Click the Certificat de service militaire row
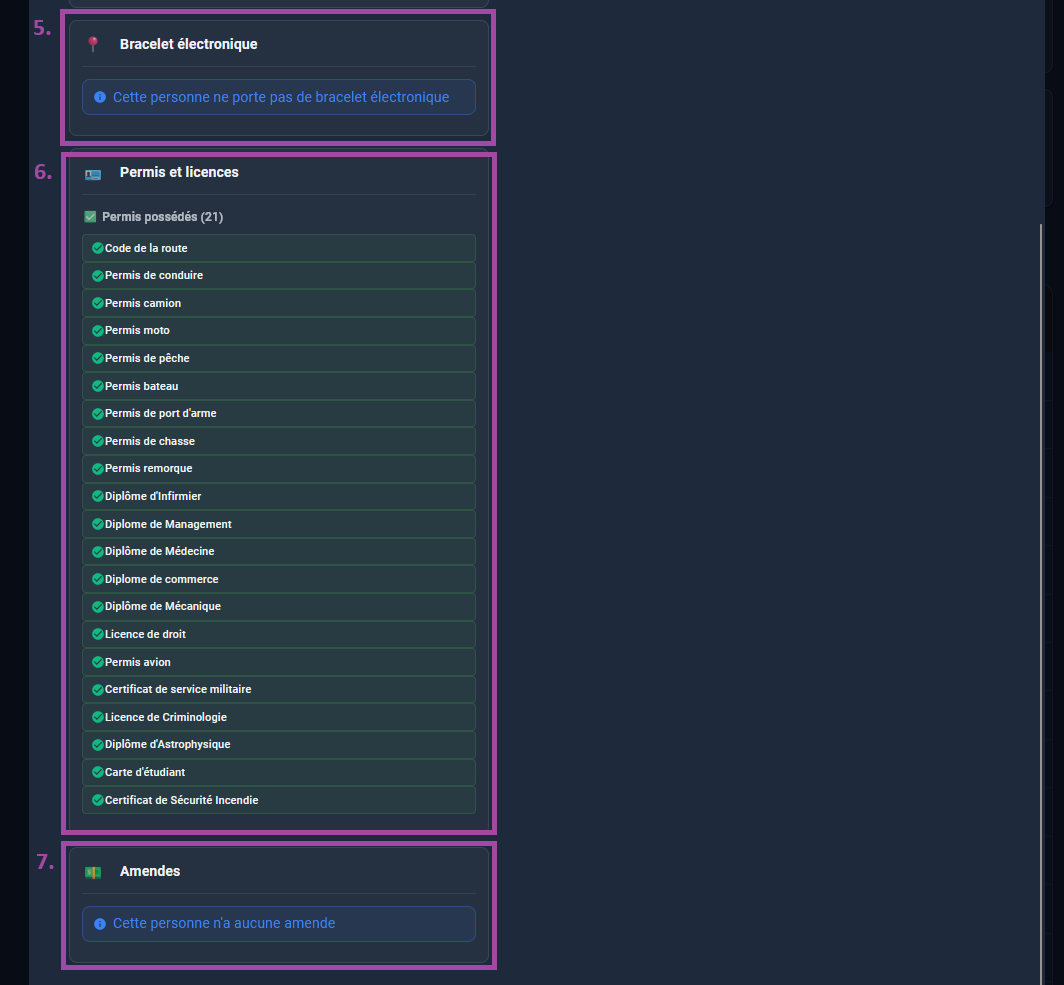The width and height of the screenshot is (1064, 985). (x=278, y=690)
